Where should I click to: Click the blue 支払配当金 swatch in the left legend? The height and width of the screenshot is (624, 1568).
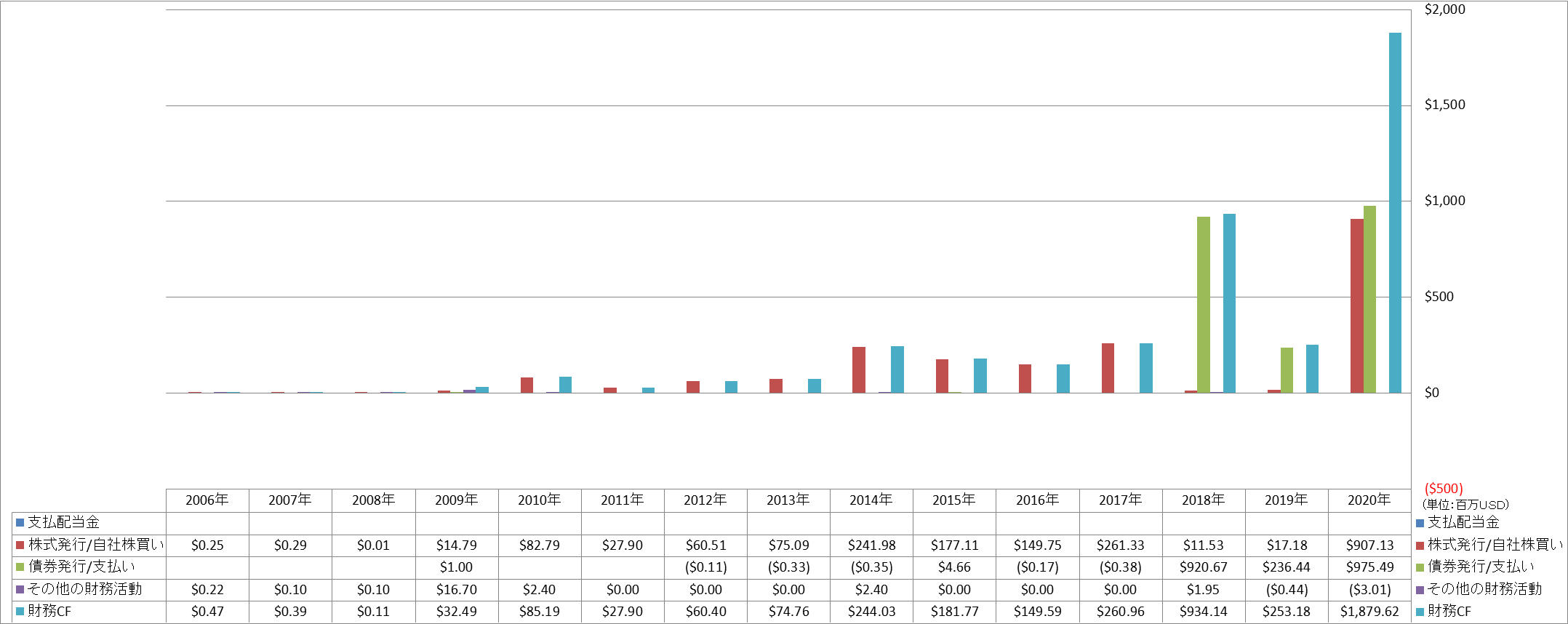(20, 523)
